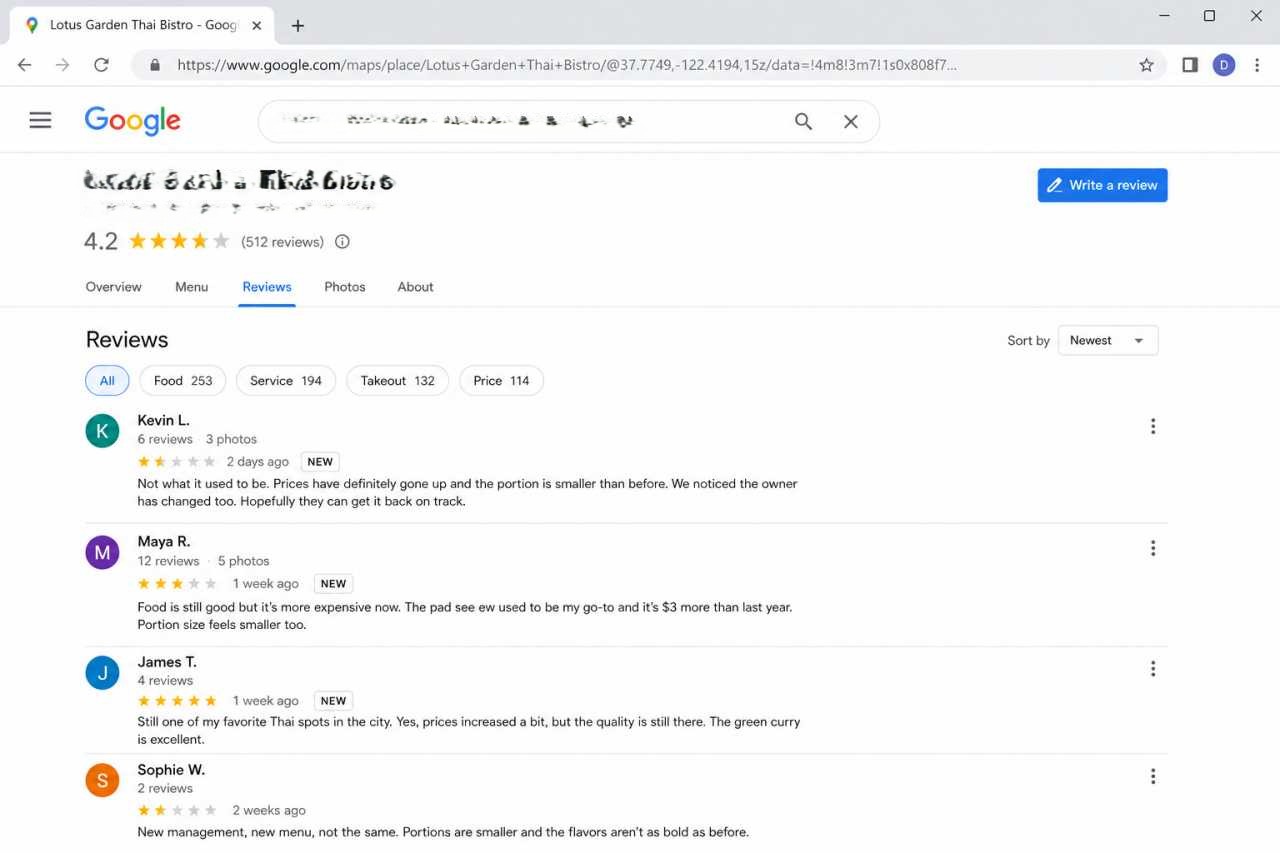
Task: Click Maya R.'s "12 reviews · 5 photos" text
Action: (203, 561)
